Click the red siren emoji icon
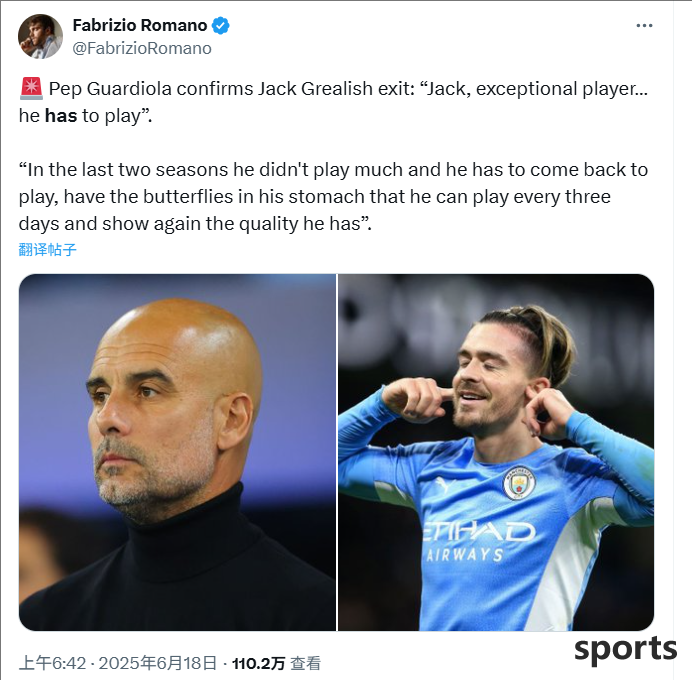The width and height of the screenshot is (692, 680). point(31,88)
